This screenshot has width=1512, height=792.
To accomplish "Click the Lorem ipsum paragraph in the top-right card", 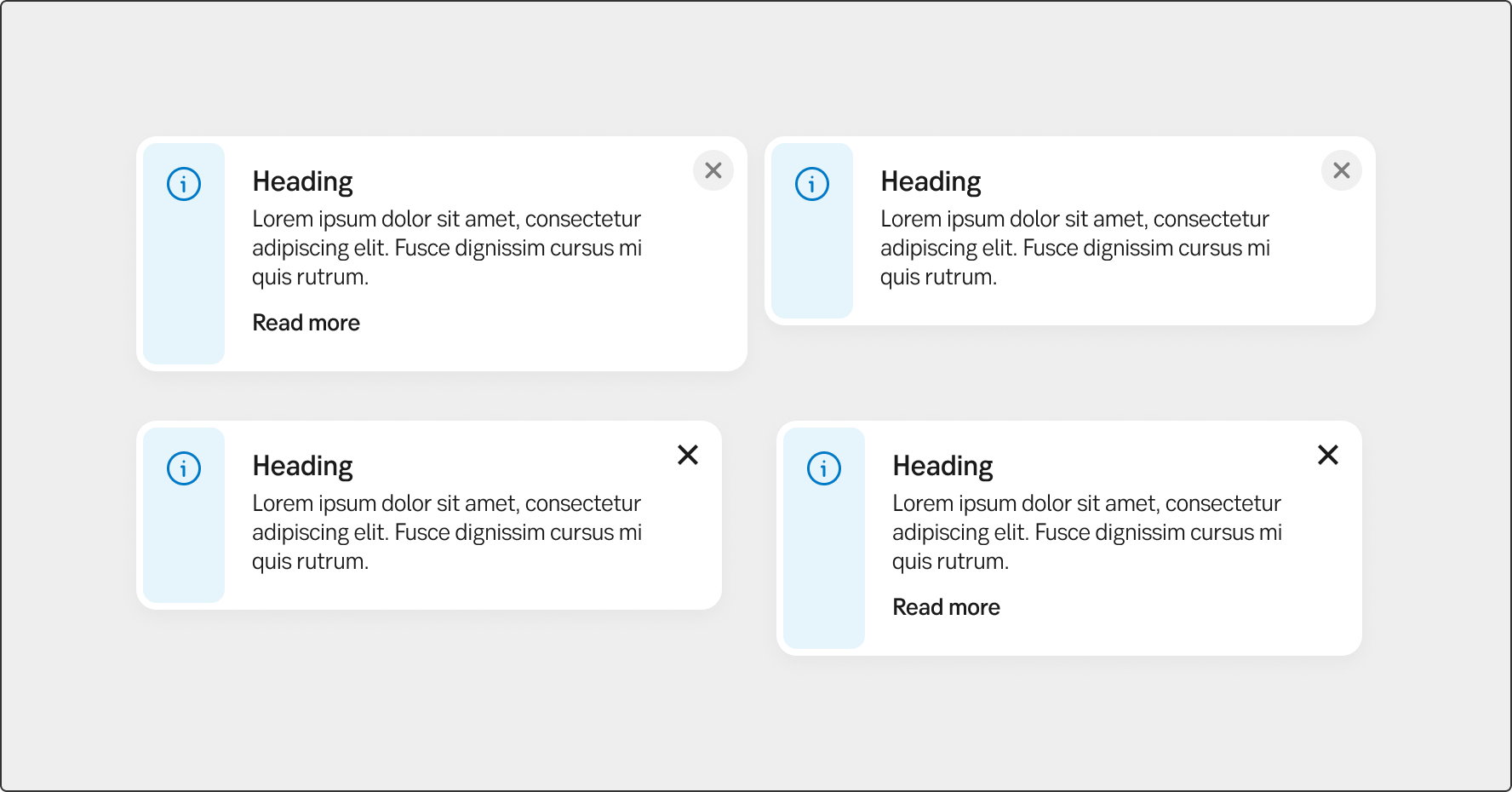I will [1075, 248].
